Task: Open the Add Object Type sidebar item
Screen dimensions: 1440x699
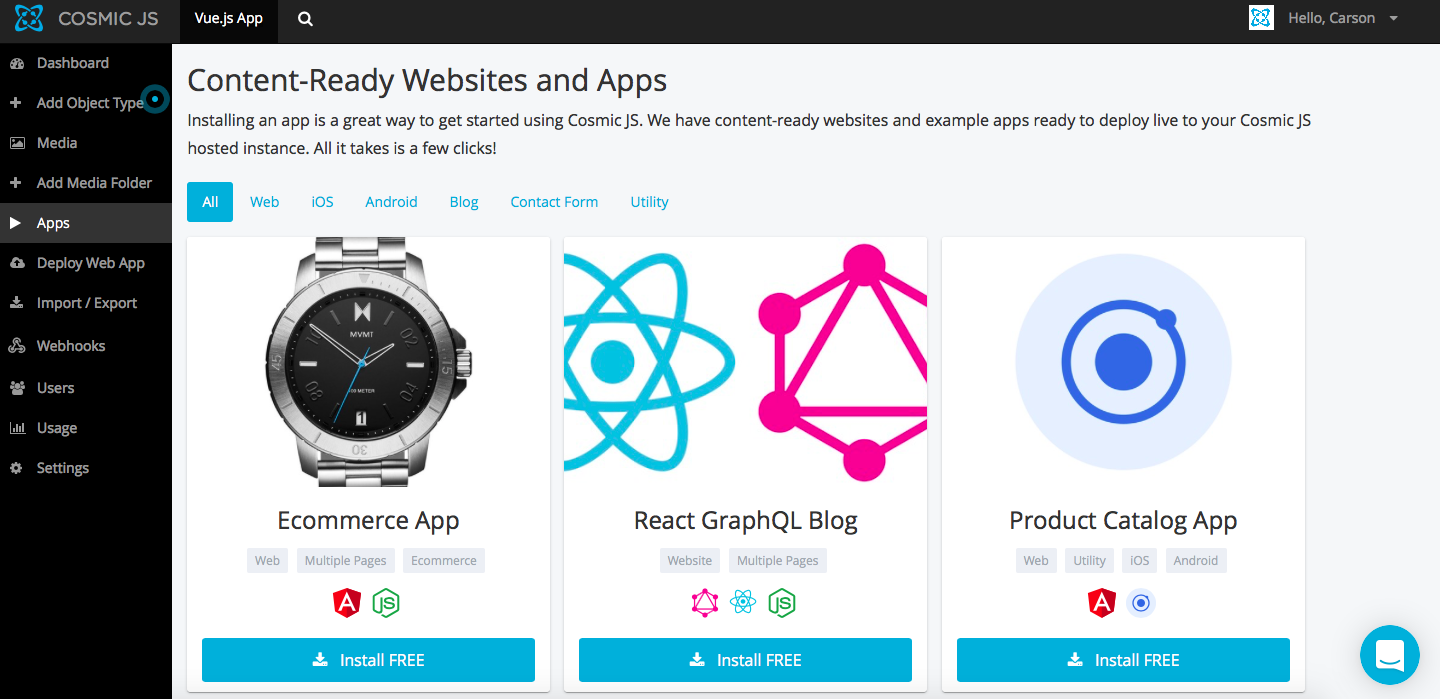Action: click(x=89, y=103)
